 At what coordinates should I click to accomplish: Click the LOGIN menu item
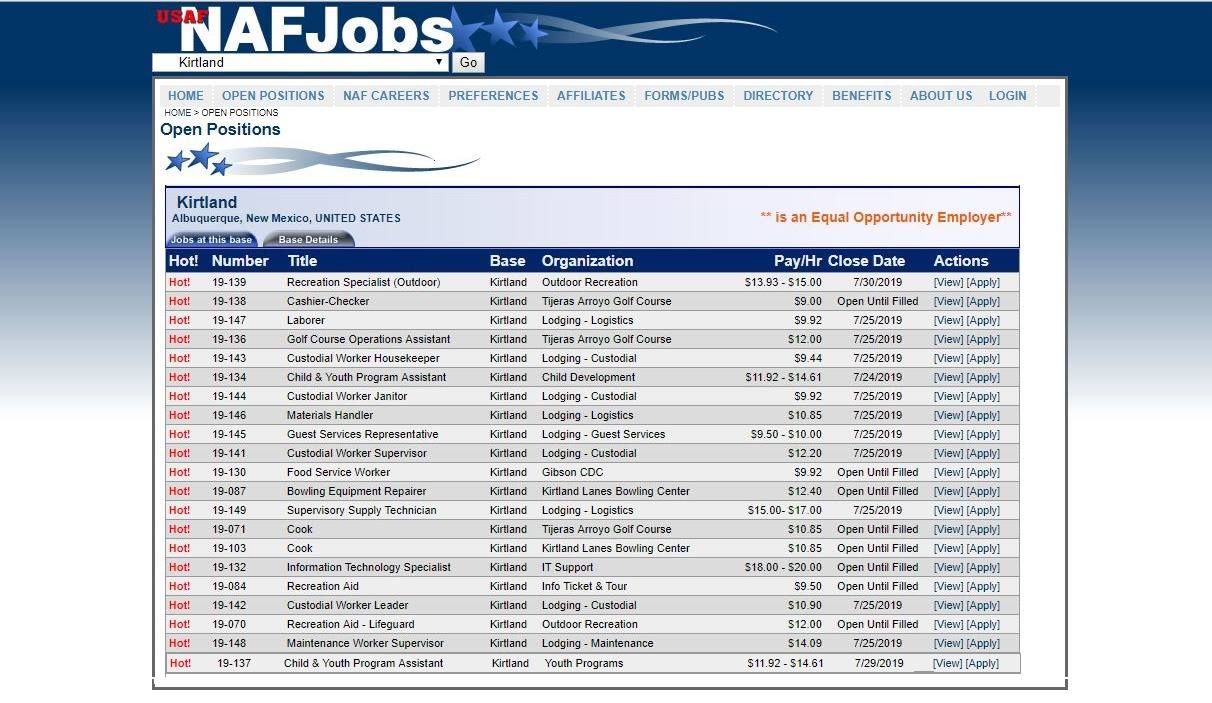[x=1008, y=96]
